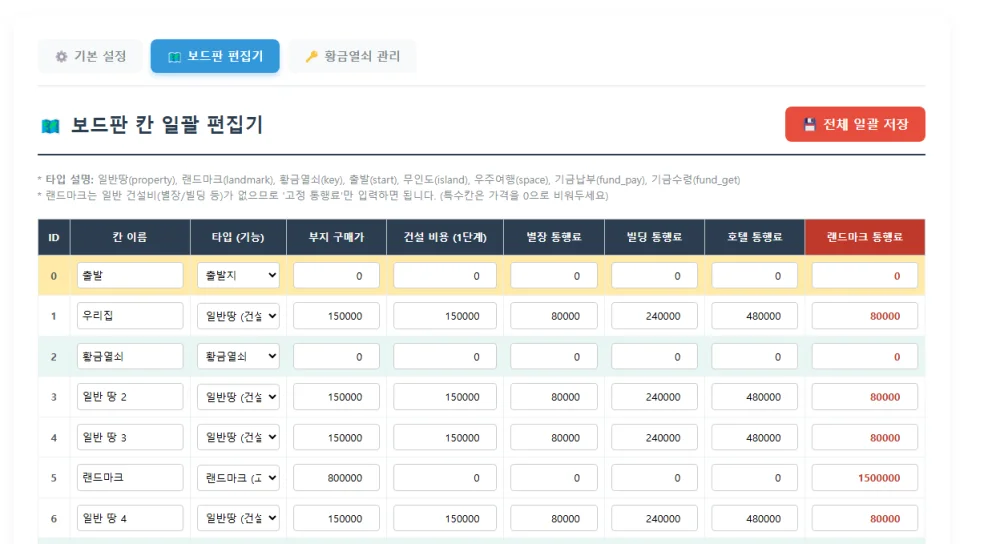The image size is (1000, 544).
Task: Click 별장 통행료 field in row 6
Action: tap(554, 518)
